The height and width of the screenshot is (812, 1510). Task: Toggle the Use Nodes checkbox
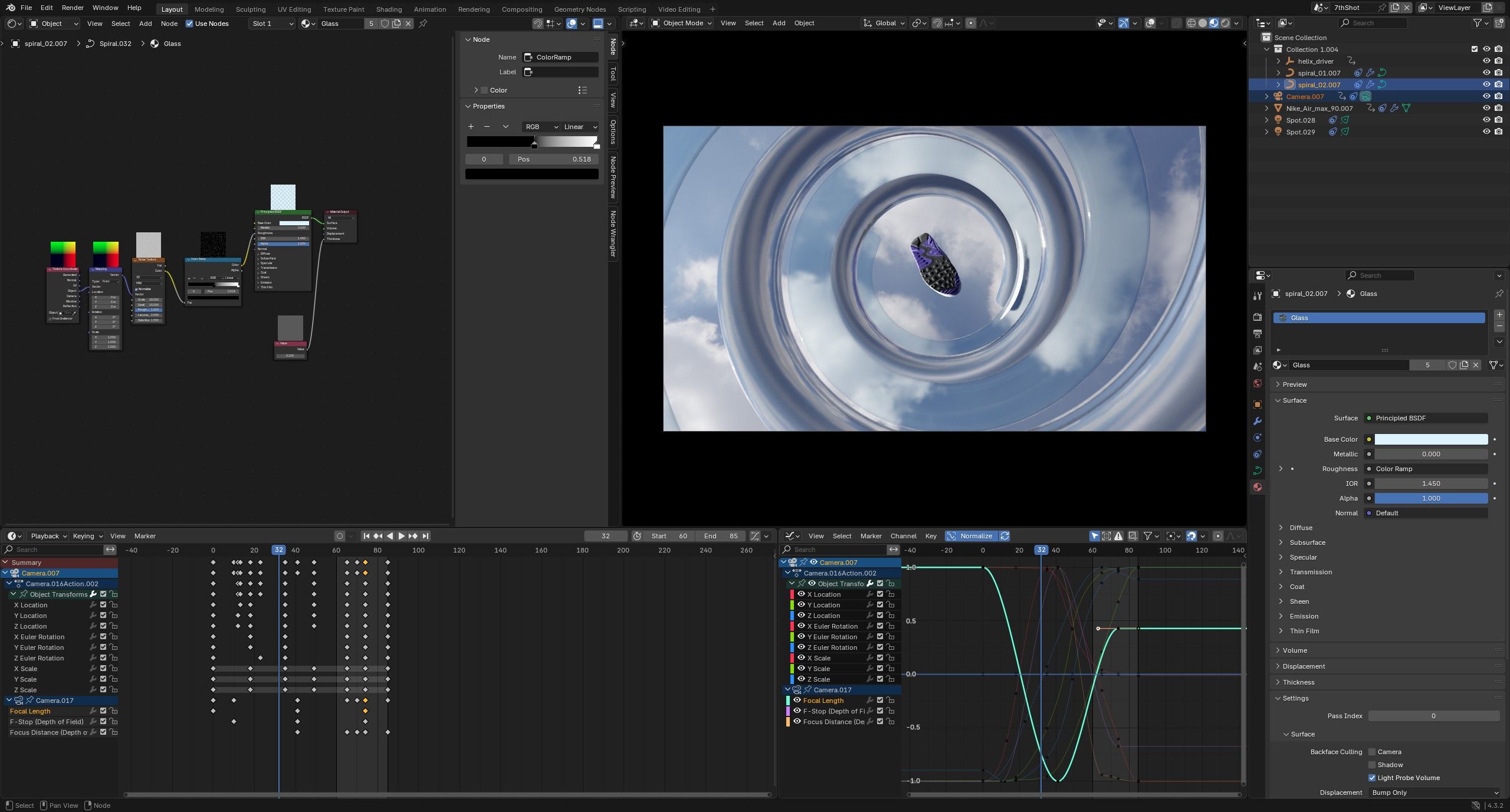pyautogui.click(x=189, y=24)
